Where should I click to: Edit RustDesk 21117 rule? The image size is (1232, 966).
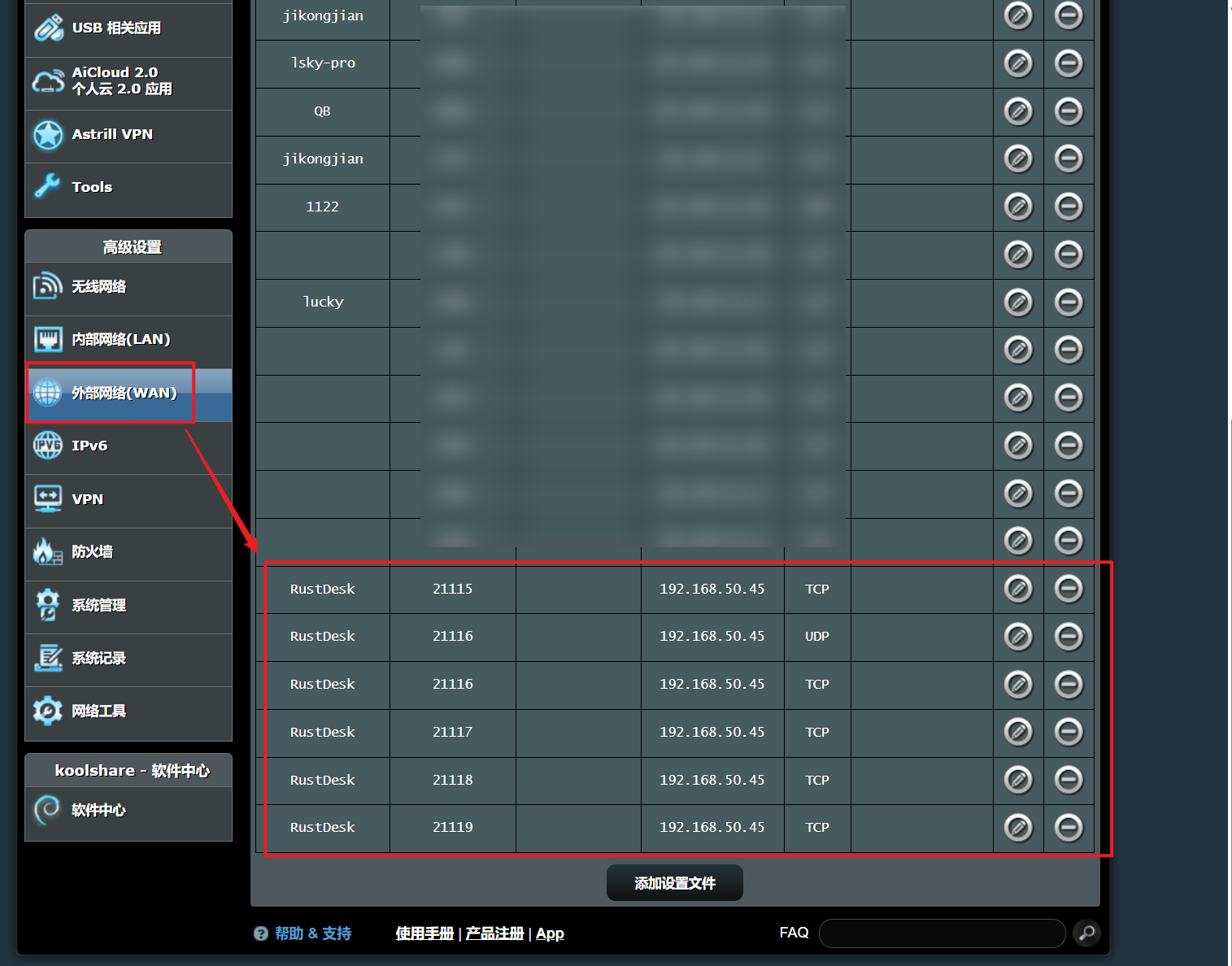1018,733
